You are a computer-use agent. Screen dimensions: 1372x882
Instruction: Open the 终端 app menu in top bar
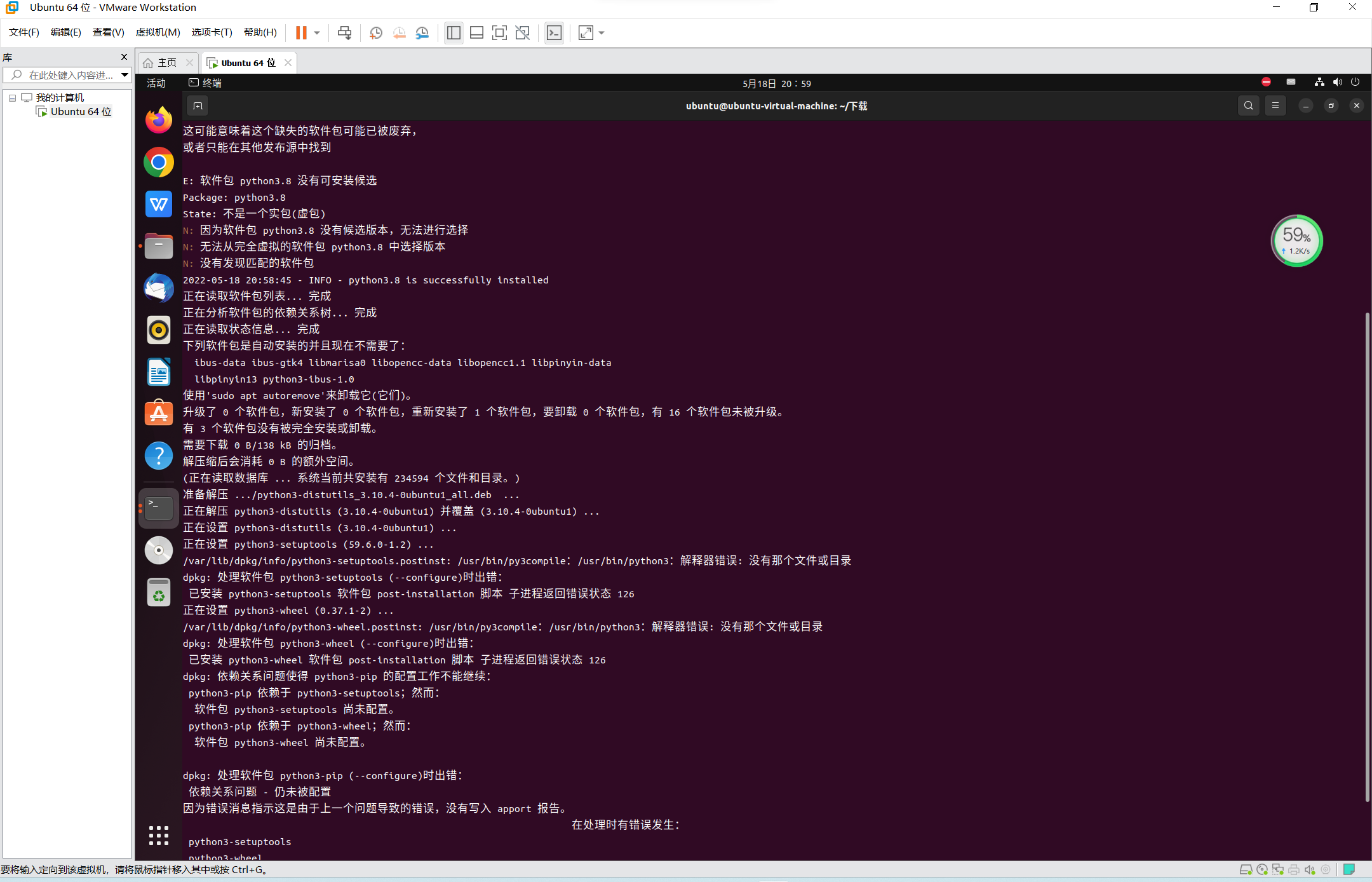205,83
